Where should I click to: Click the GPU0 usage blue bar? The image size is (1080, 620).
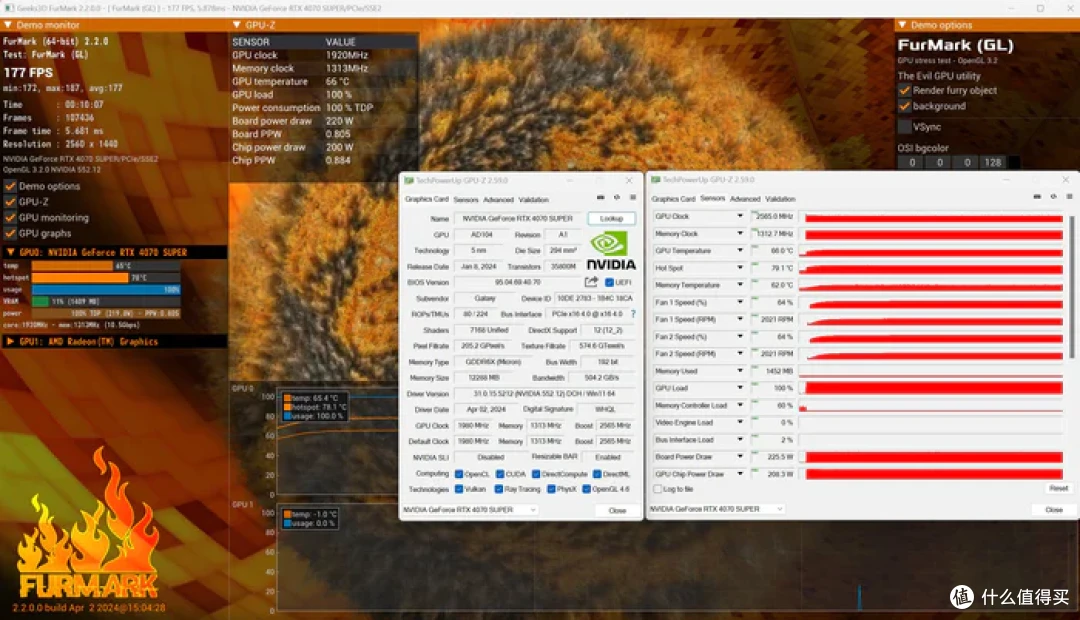[x=106, y=289]
